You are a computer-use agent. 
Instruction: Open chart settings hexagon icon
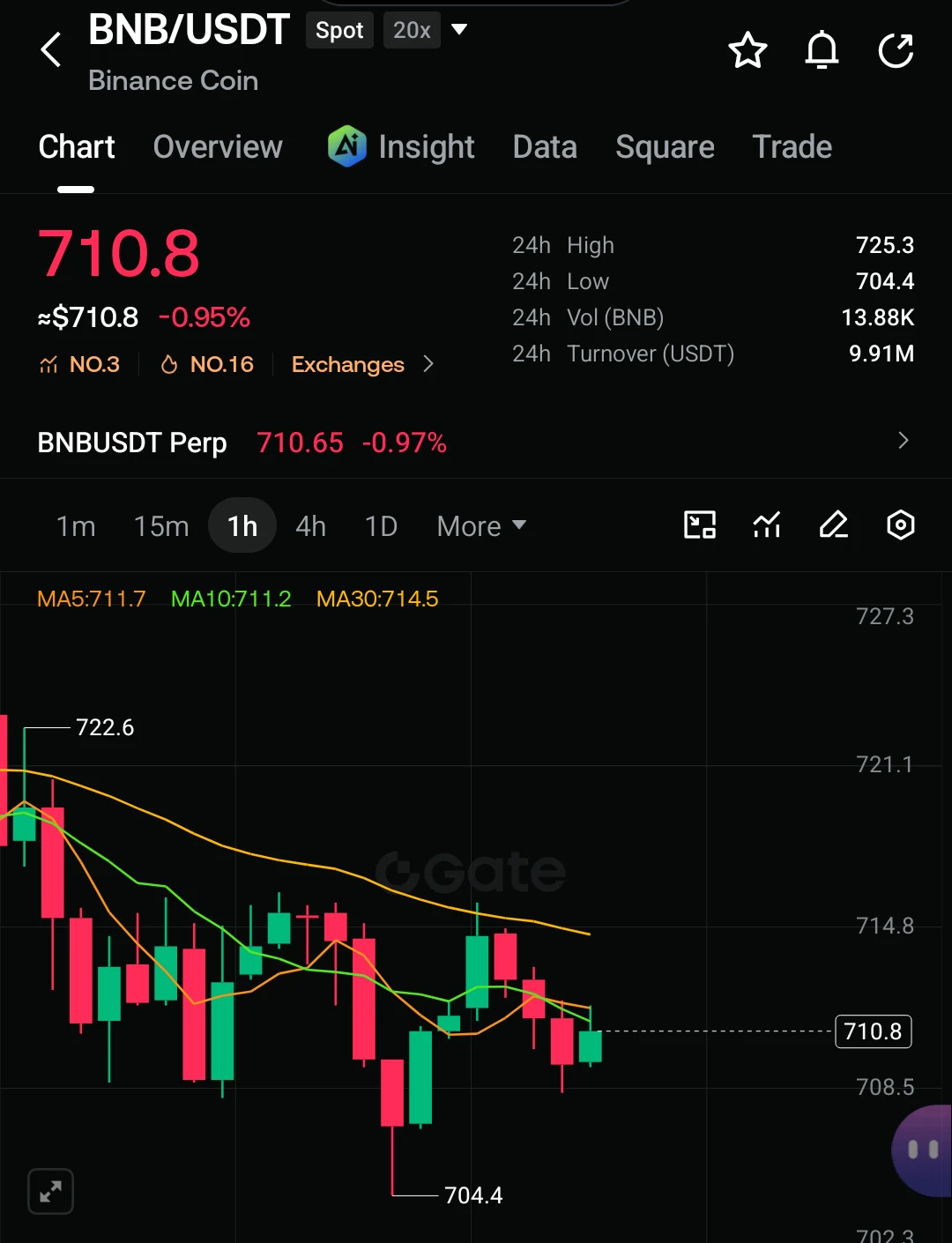point(900,525)
